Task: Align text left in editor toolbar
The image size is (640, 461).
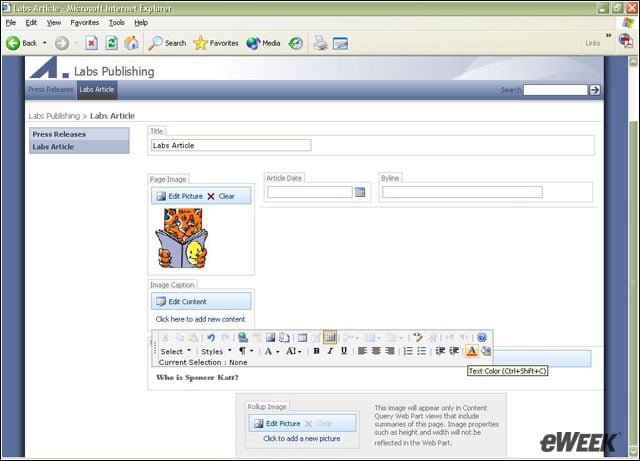Action: [x=362, y=351]
